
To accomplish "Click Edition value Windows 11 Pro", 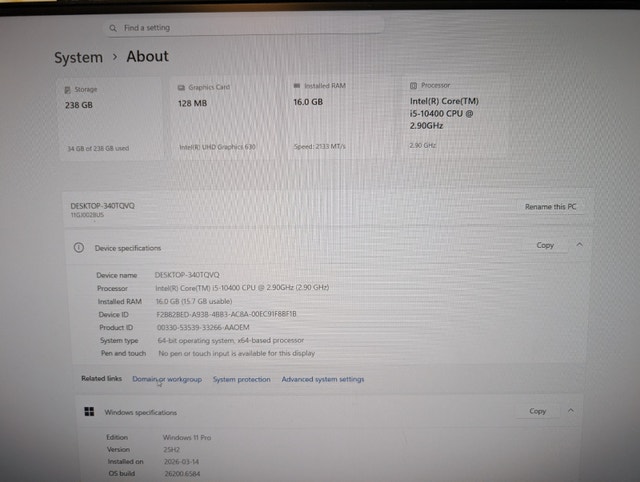I will click(187, 438).
